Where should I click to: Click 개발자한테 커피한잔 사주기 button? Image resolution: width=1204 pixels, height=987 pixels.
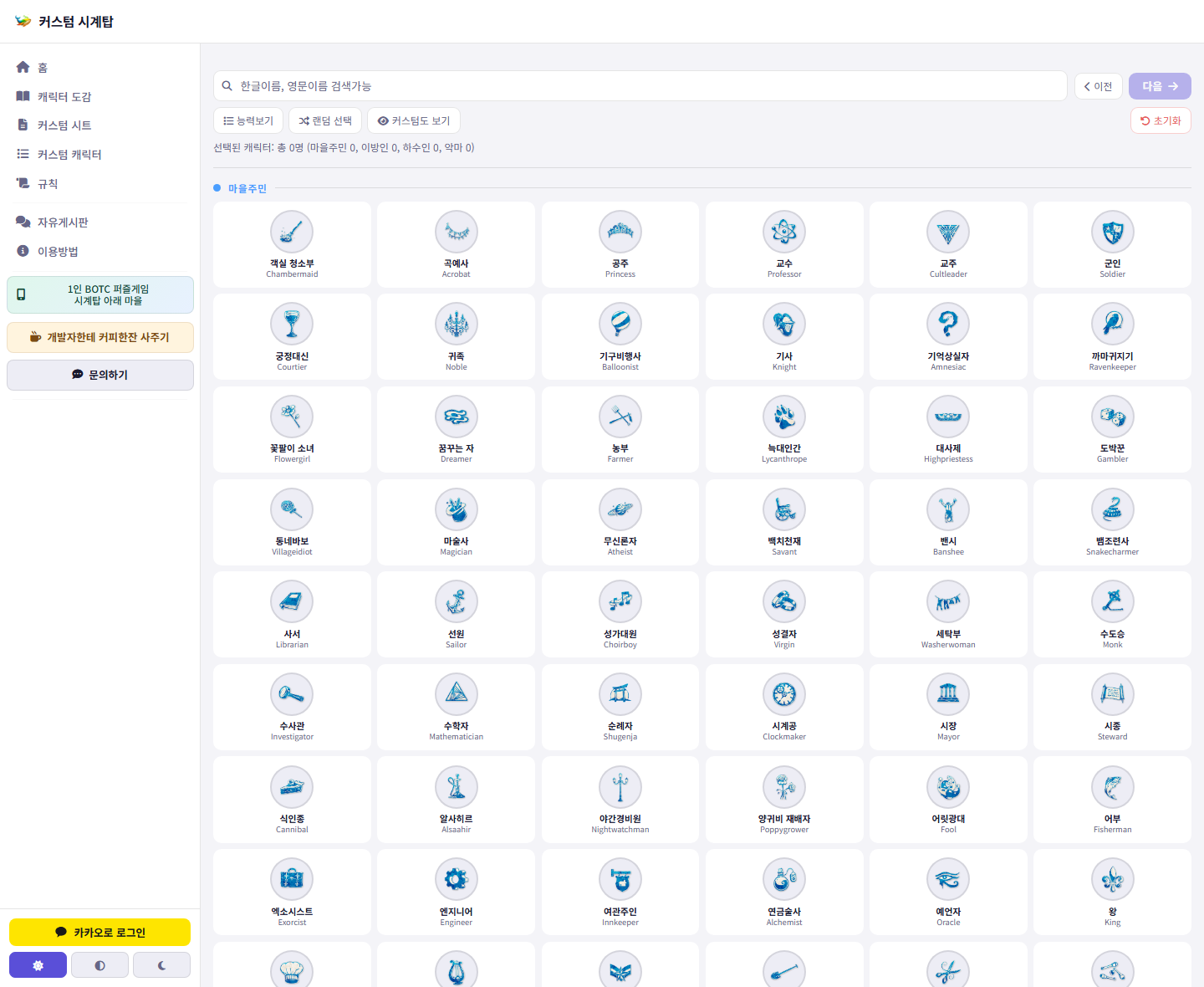pyautogui.click(x=100, y=337)
